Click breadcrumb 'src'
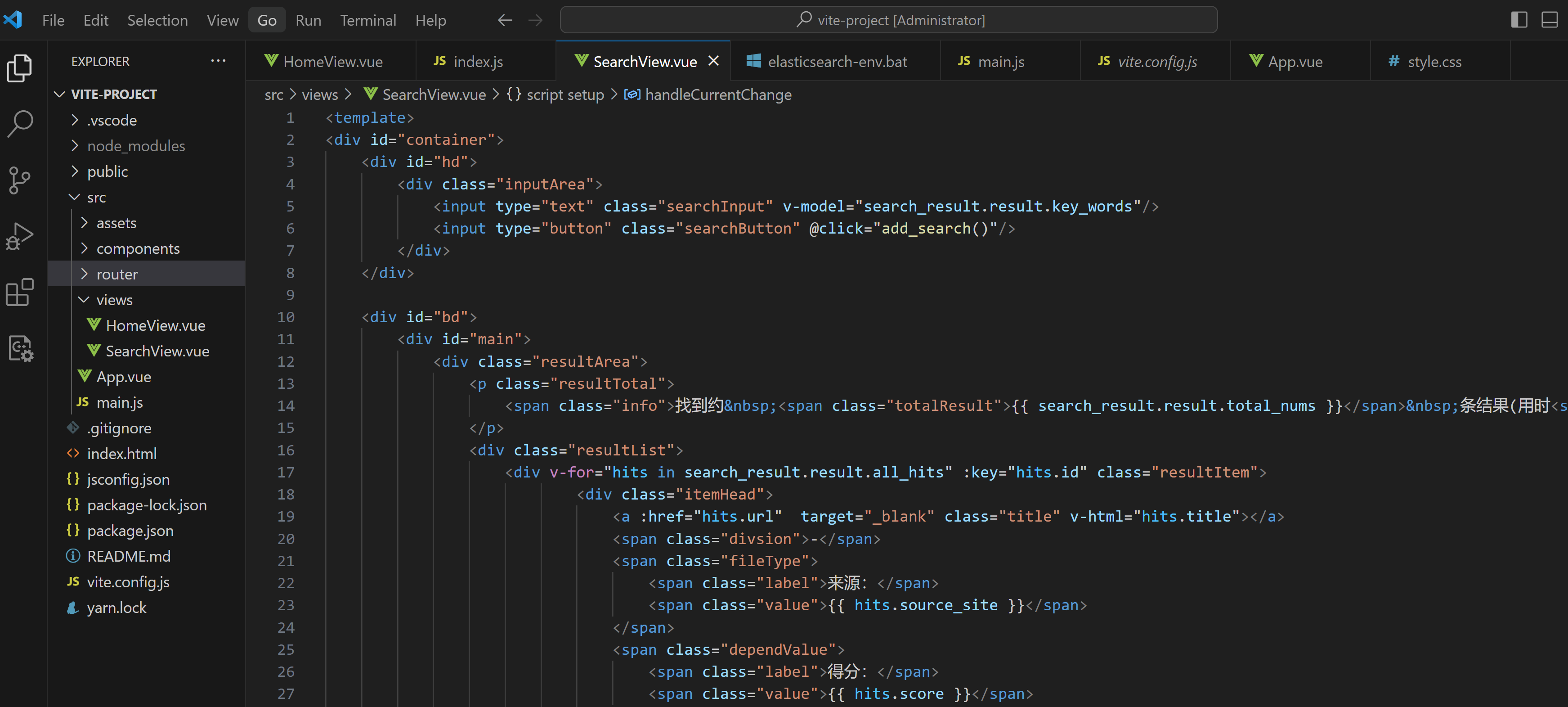This screenshot has height=707, width=1568. 273,95
